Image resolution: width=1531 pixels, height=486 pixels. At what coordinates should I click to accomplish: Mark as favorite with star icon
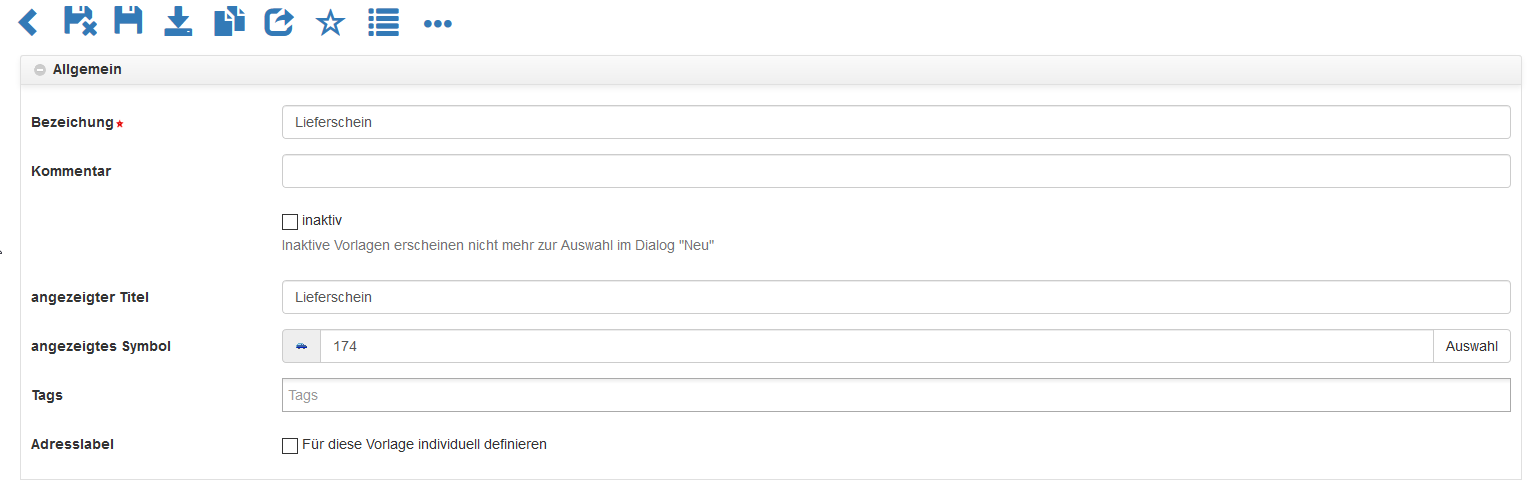point(330,22)
